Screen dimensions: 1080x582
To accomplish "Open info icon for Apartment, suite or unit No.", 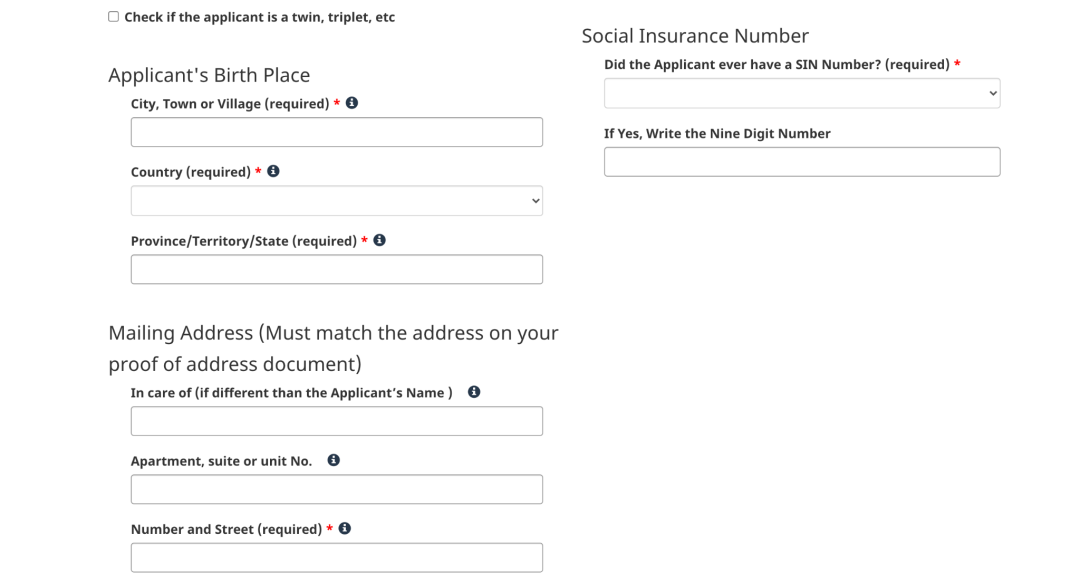I will (333, 459).
